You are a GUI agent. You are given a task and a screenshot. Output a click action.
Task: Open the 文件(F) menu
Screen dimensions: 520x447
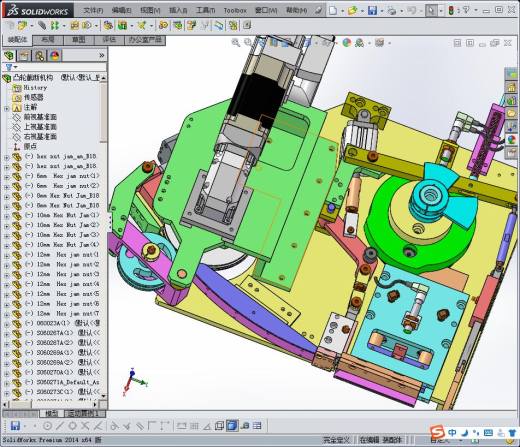[x=93, y=10]
